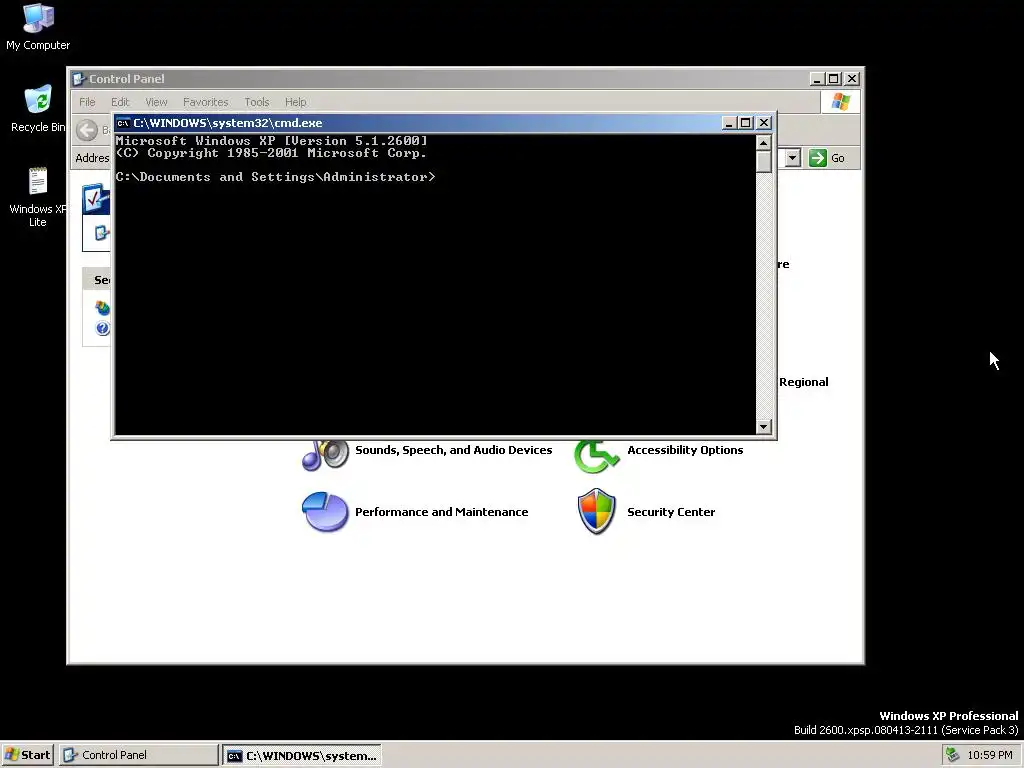The image size is (1024, 768).
Task: Click the cmd vertical scrollbar thumb
Action: (x=763, y=162)
